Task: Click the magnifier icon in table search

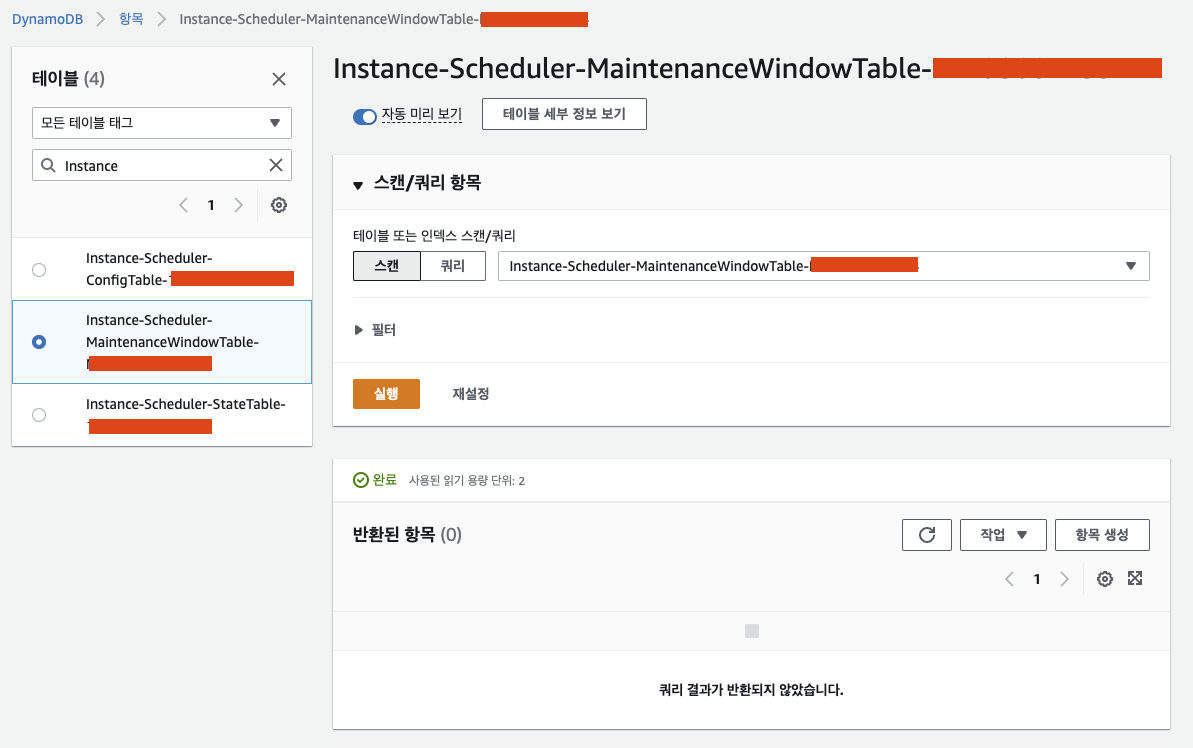Action: [x=48, y=165]
